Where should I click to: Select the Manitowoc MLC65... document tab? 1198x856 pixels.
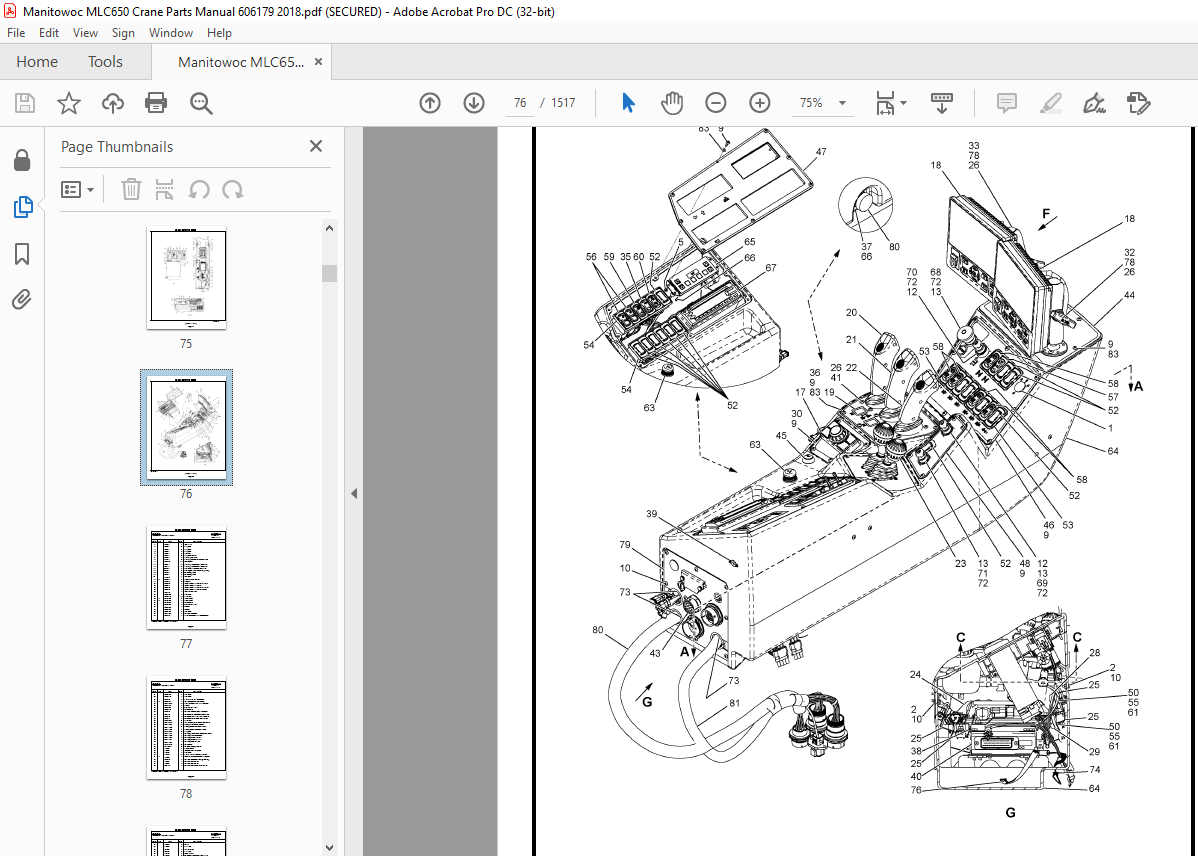coord(241,62)
